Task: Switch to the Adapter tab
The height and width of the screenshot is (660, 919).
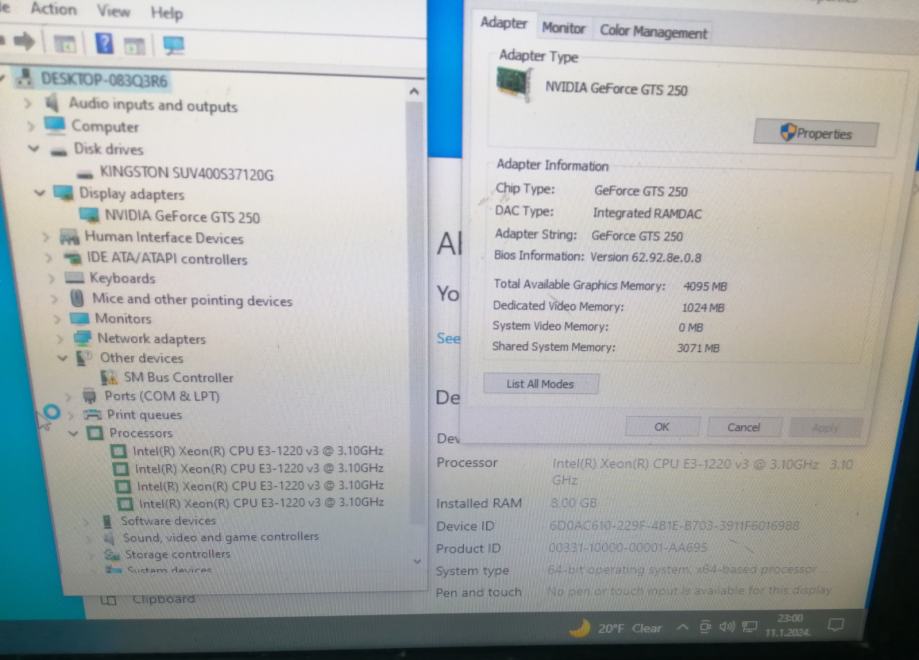Action: [x=503, y=23]
